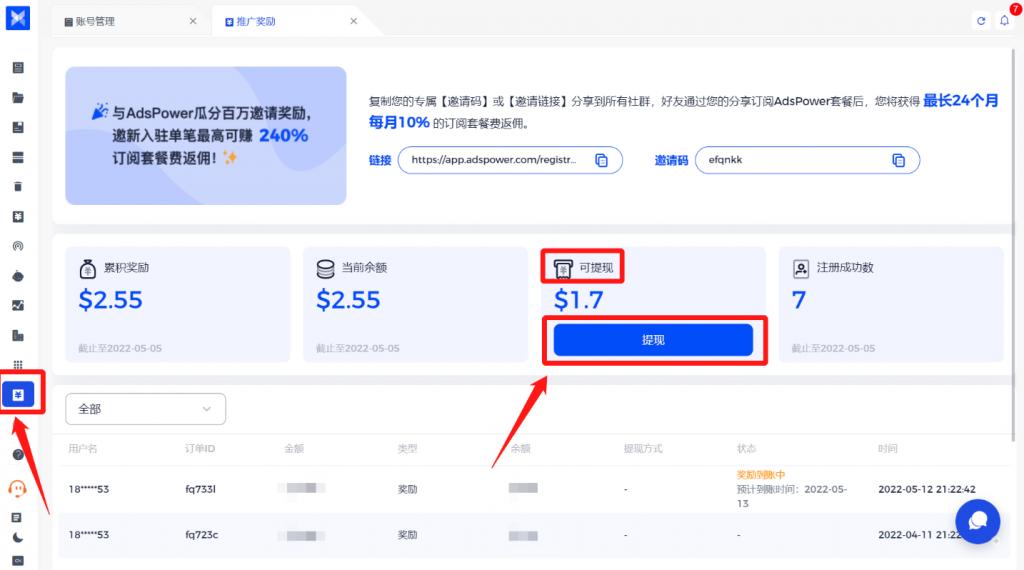Click the 时间 column header
This screenshot has height=570, width=1024.
pos(888,449)
